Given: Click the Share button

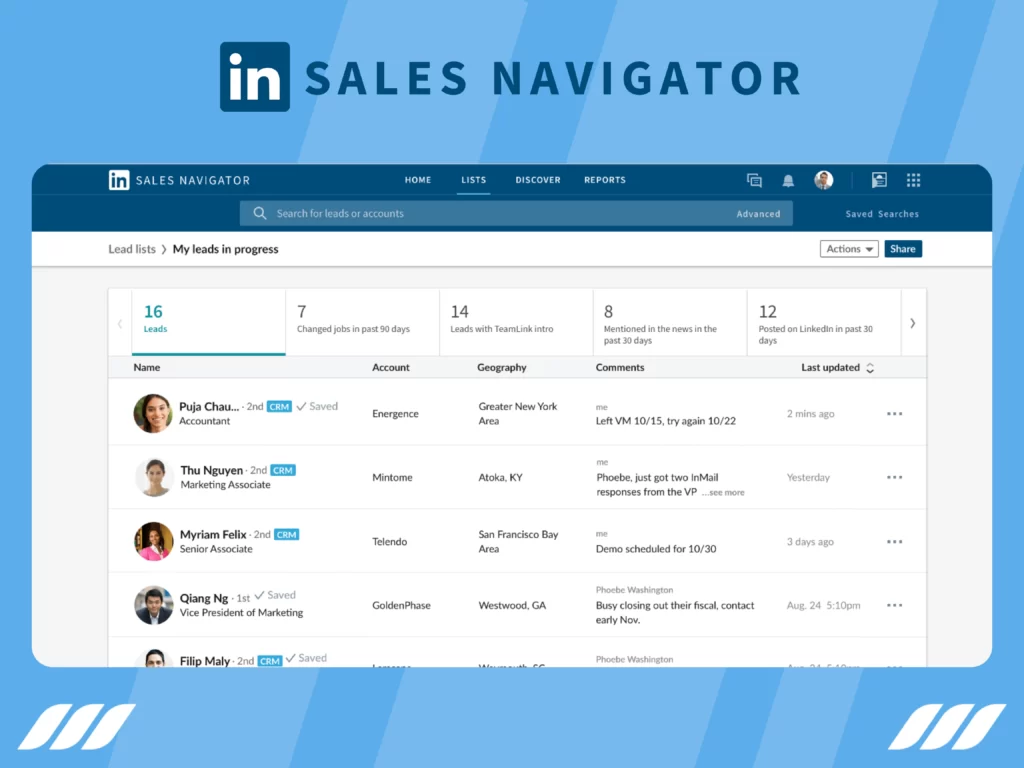Looking at the screenshot, I should (903, 249).
